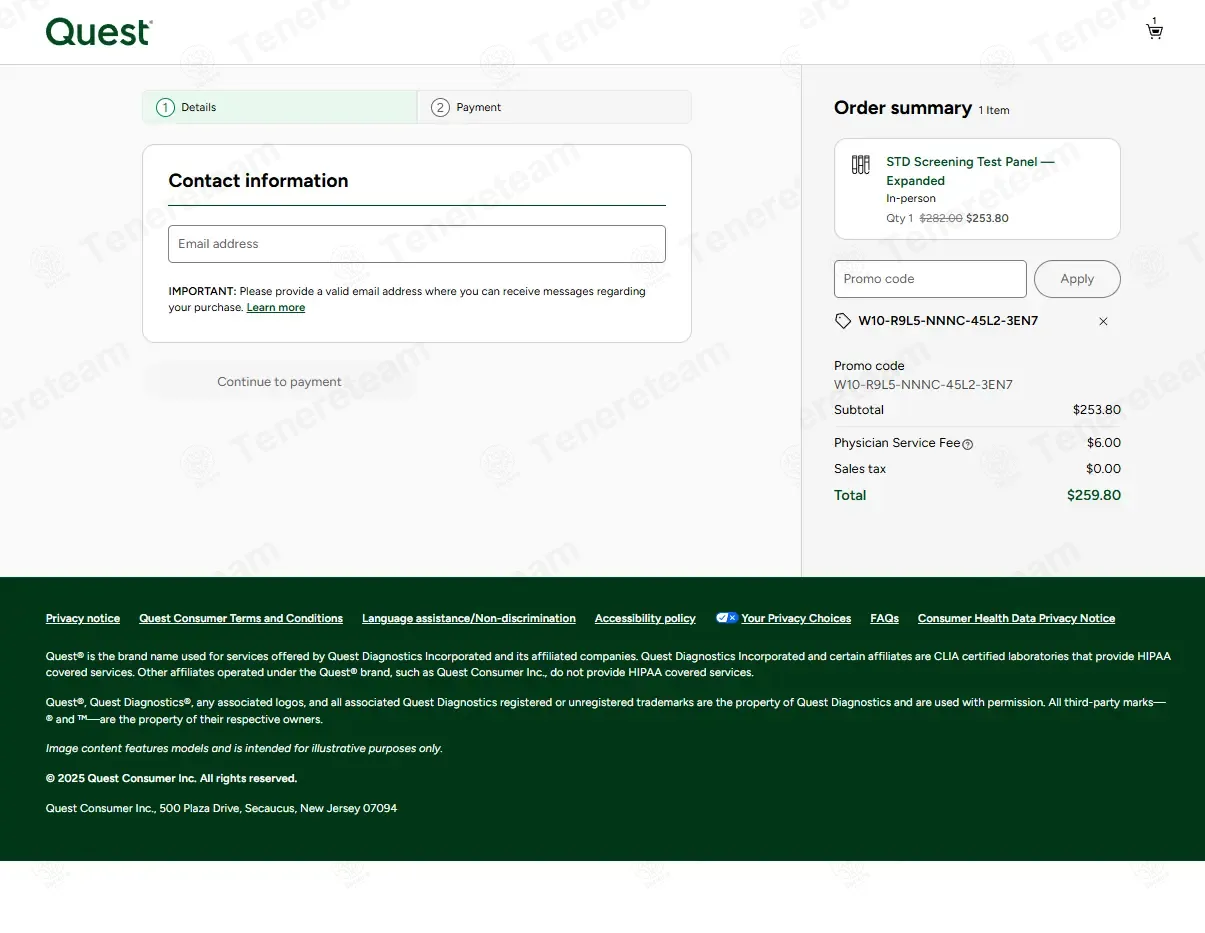
Task: Open the shopping cart icon
Action: tap(1154, 31)
